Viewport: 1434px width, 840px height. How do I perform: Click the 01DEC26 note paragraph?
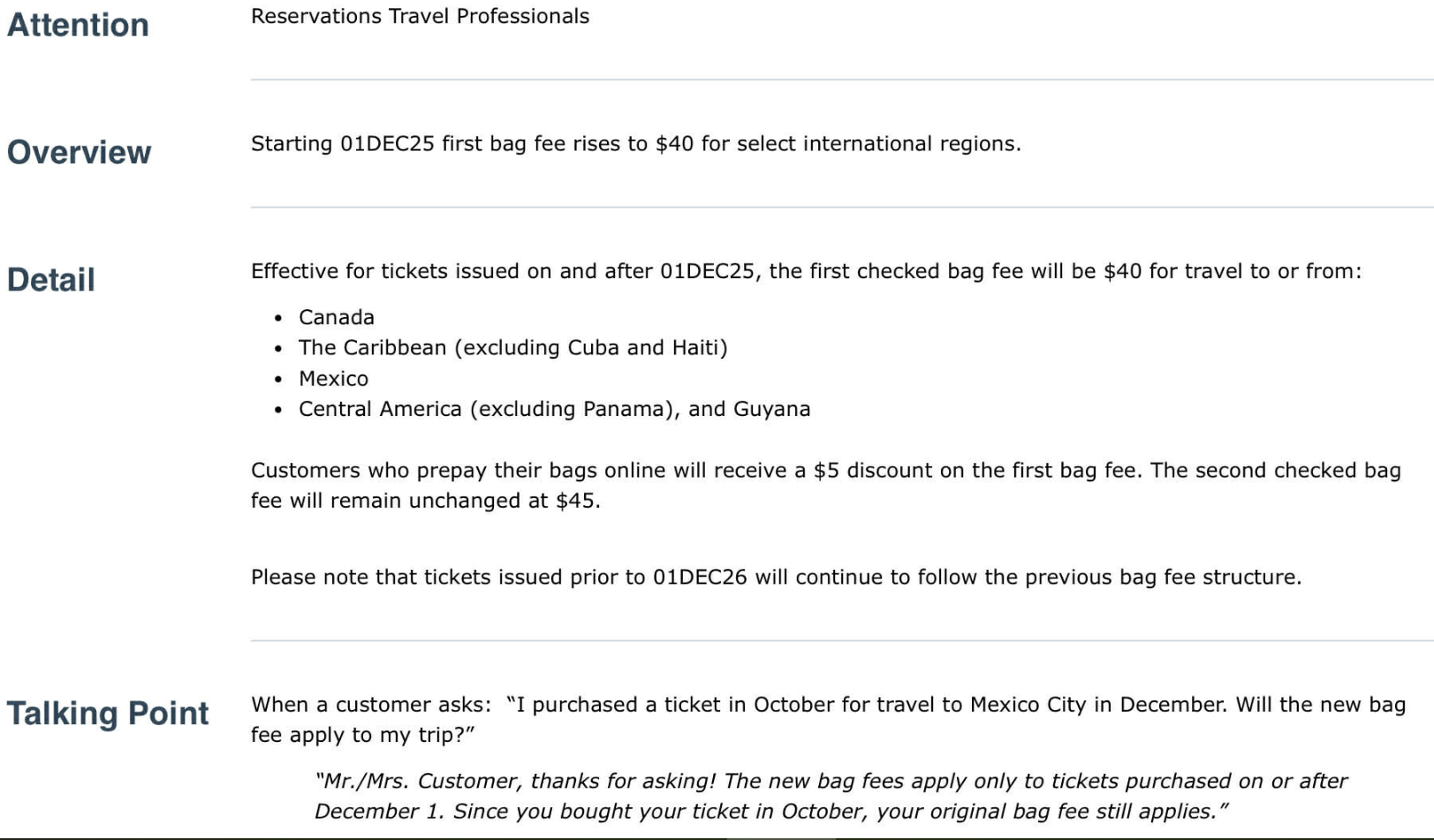coord(776,577)
